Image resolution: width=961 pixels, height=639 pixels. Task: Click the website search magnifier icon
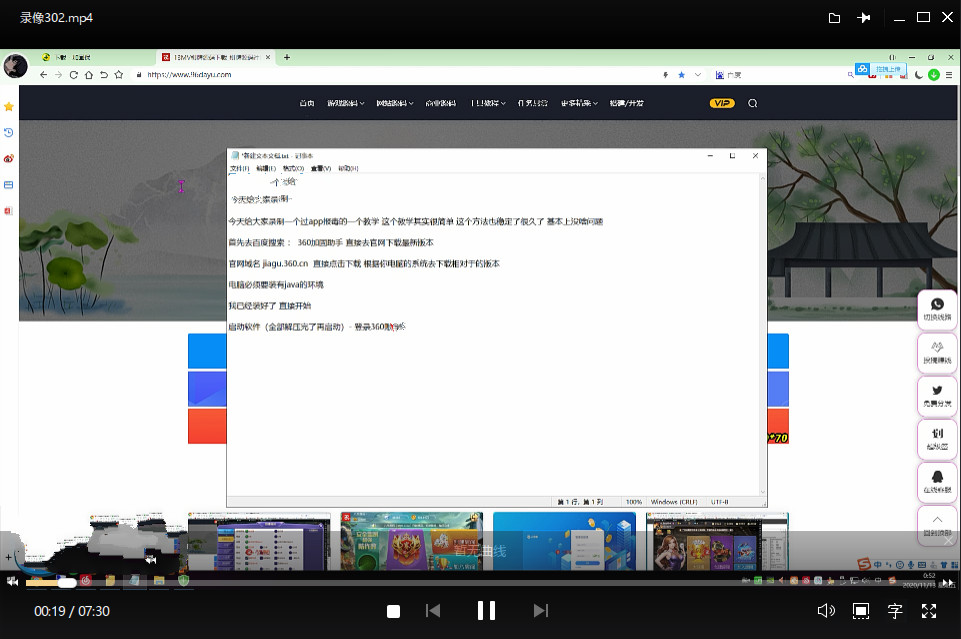pos(753,103)
